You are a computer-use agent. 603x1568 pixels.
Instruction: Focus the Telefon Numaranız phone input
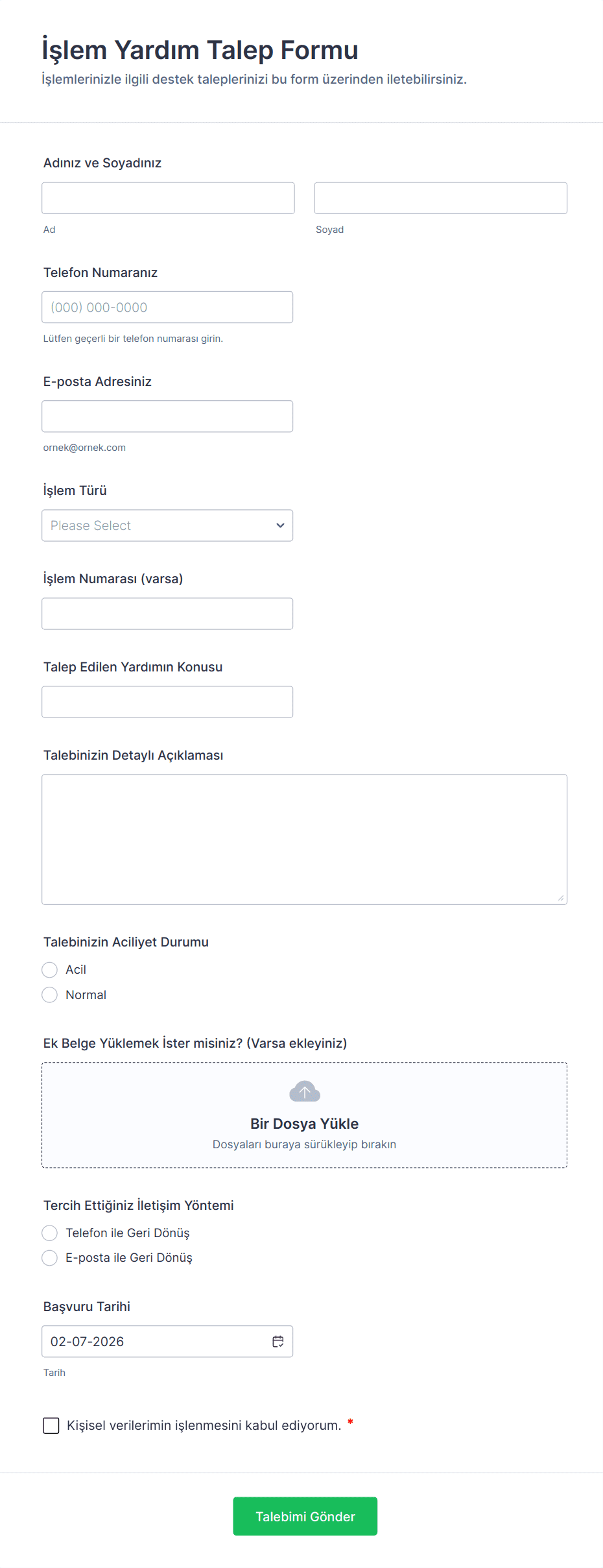point(167,308)
